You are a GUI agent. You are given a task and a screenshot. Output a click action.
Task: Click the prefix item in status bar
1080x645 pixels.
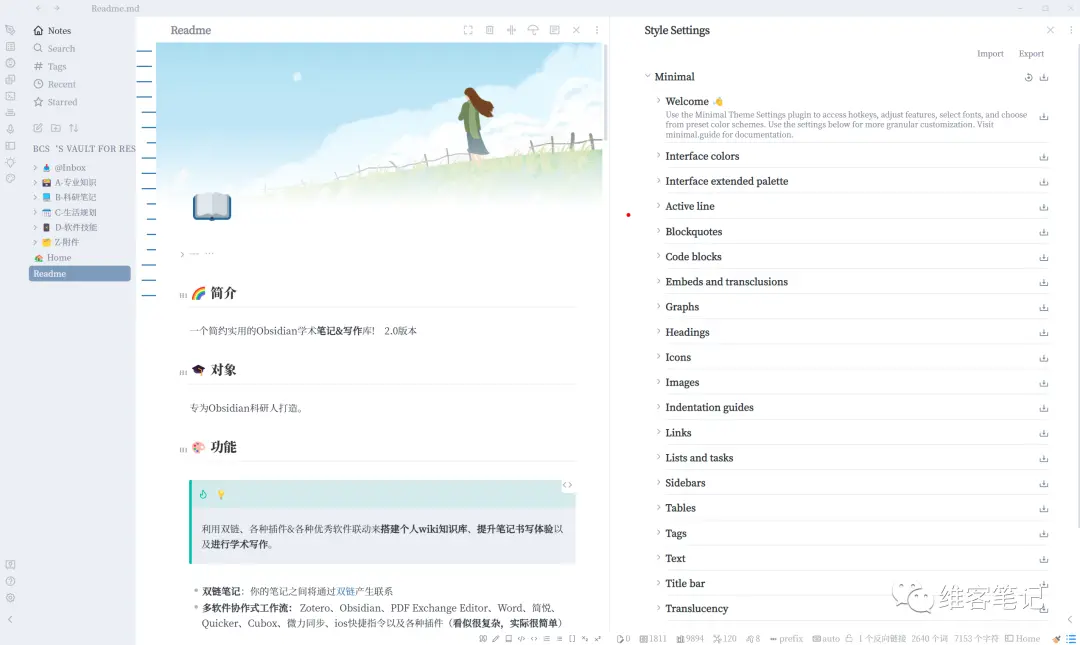[786, 639]
